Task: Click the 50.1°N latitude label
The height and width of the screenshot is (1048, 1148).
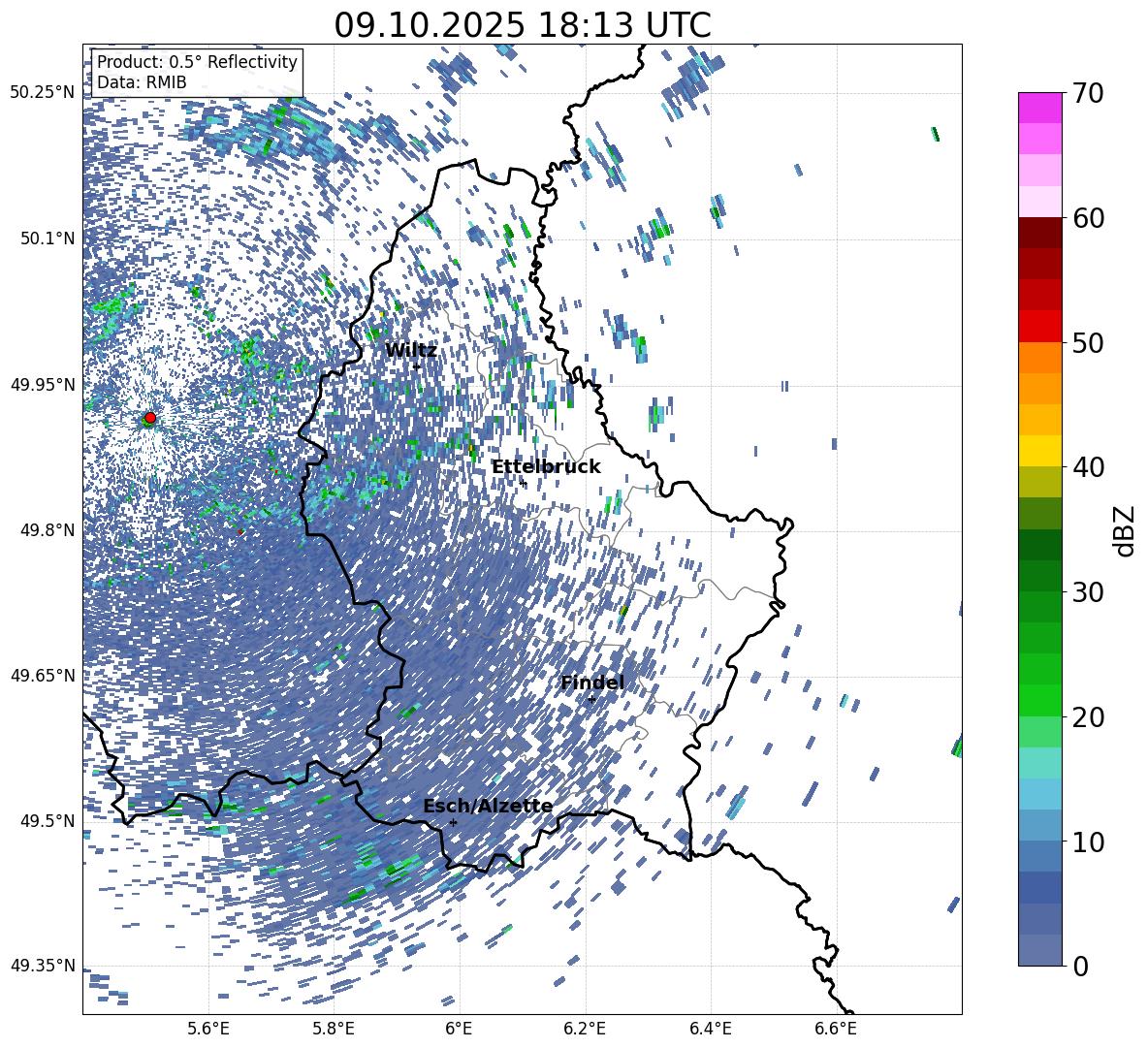Action: 47,238
